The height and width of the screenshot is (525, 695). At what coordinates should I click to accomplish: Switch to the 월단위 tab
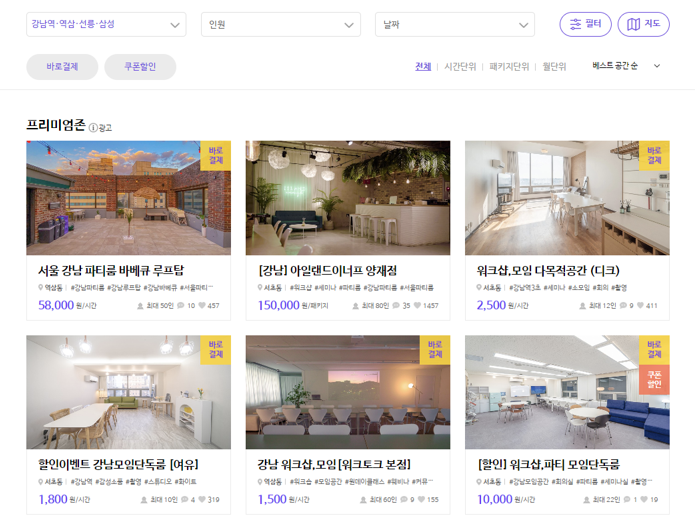[554, 67]
